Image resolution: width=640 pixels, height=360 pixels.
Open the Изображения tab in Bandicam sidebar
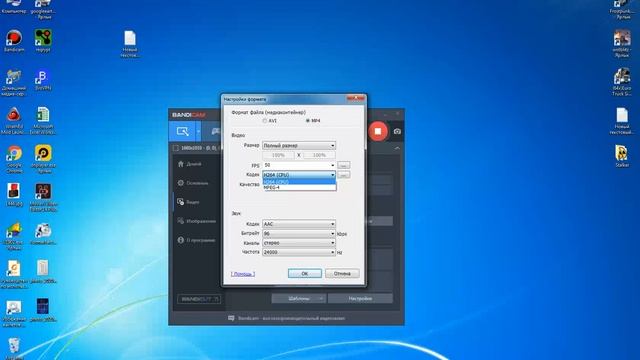[x=196, y=221]
